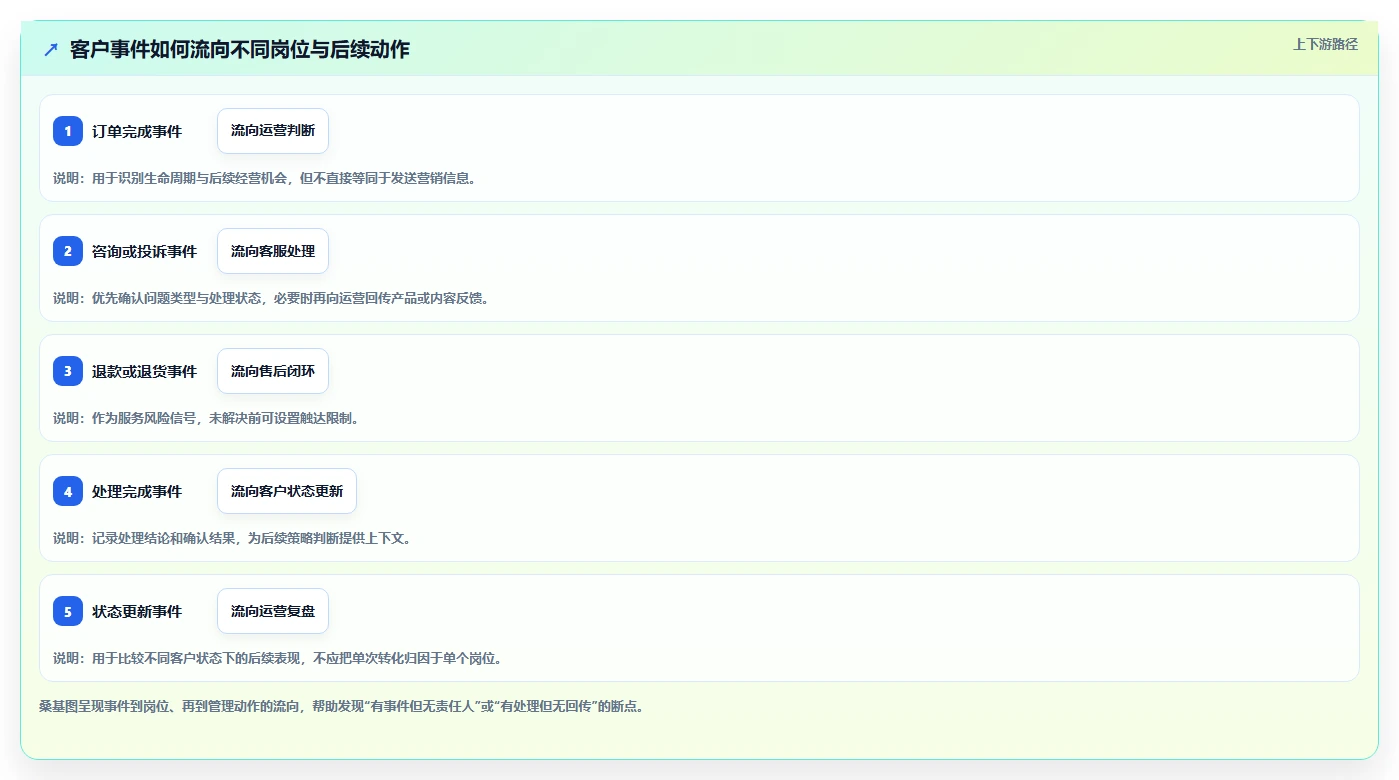Click the panel title 客户事件如何流向不同岗位与后续动作
Image resolution: width=1399 pixels, height=780 pixels.
click(240, 49)
